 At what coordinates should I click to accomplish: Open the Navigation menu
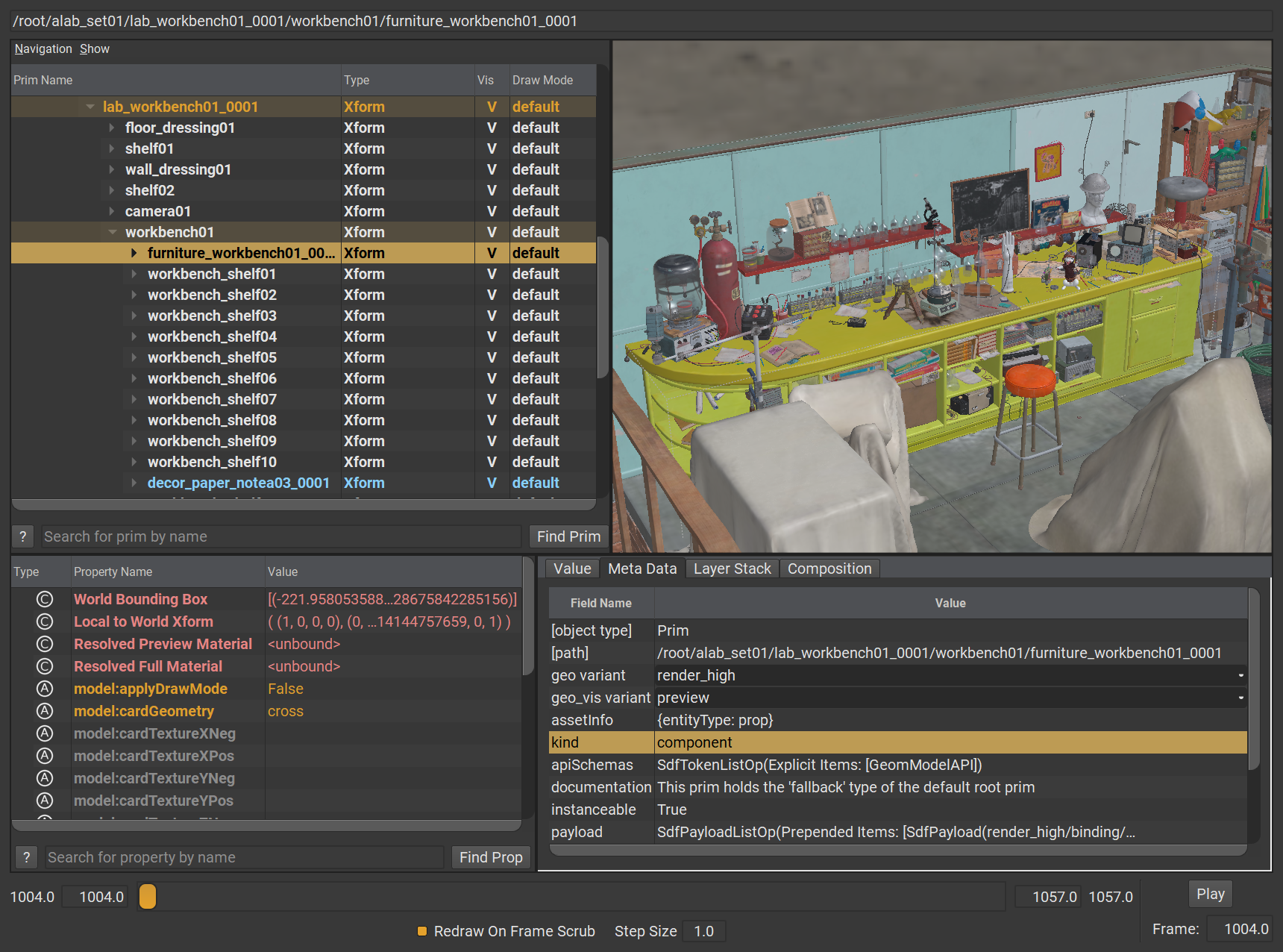click(x=43, y=48)
